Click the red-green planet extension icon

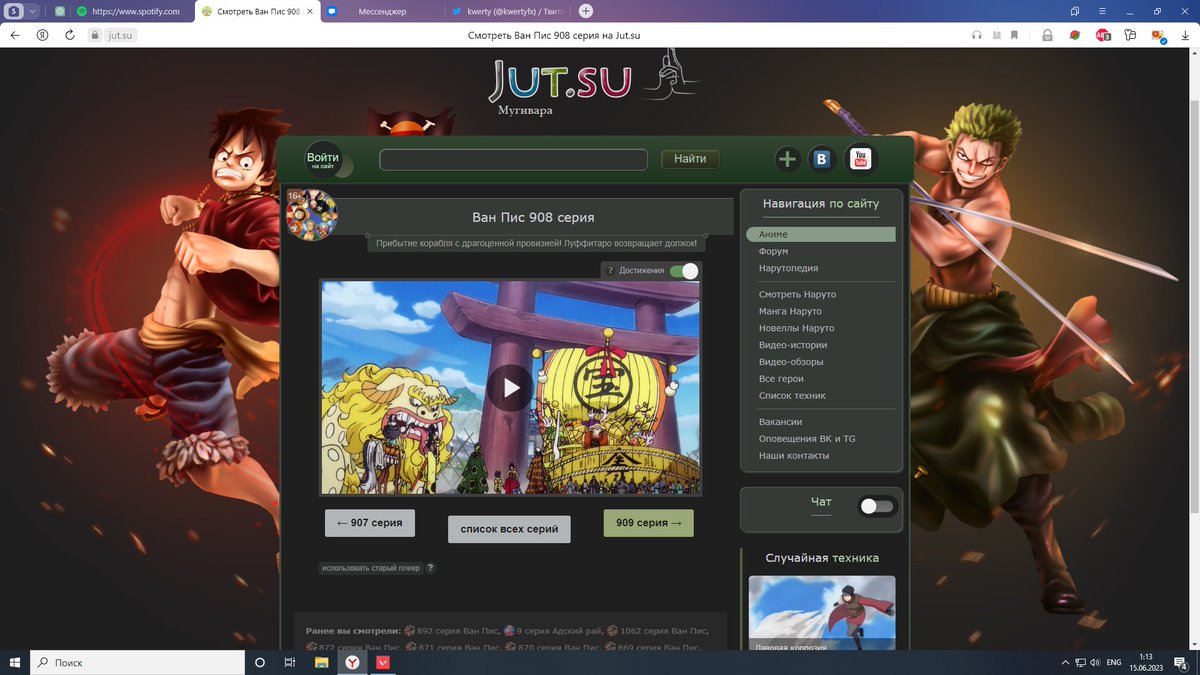point(1075,34)
